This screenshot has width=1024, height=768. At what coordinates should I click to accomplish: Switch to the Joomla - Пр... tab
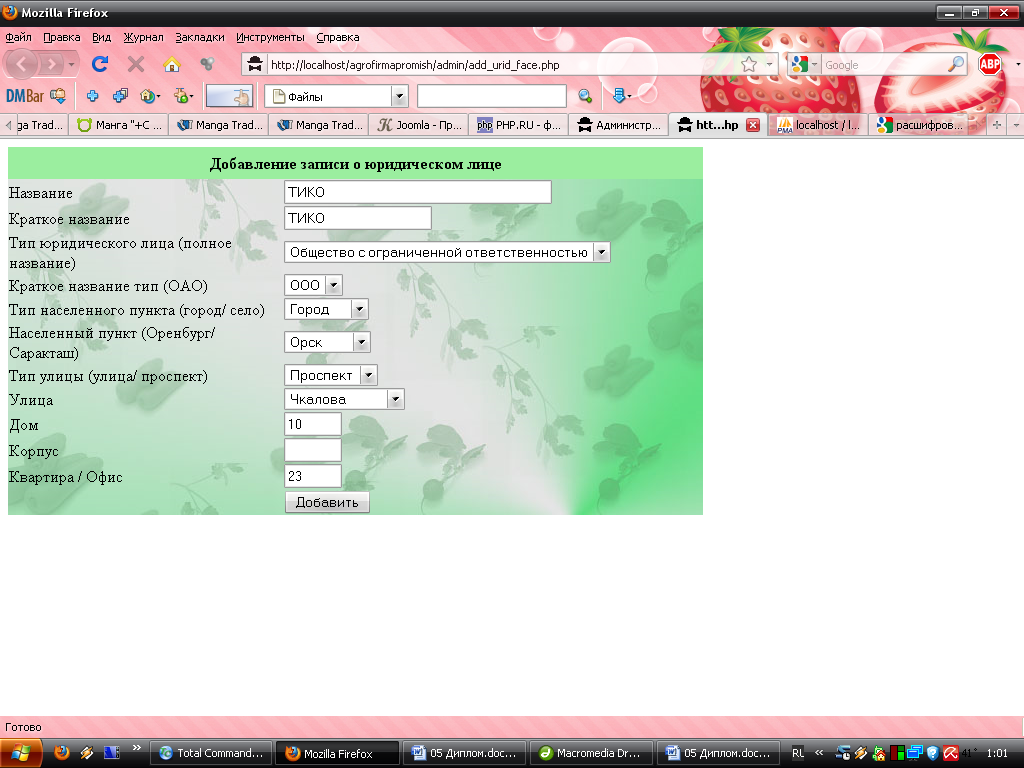coord(419,125)
